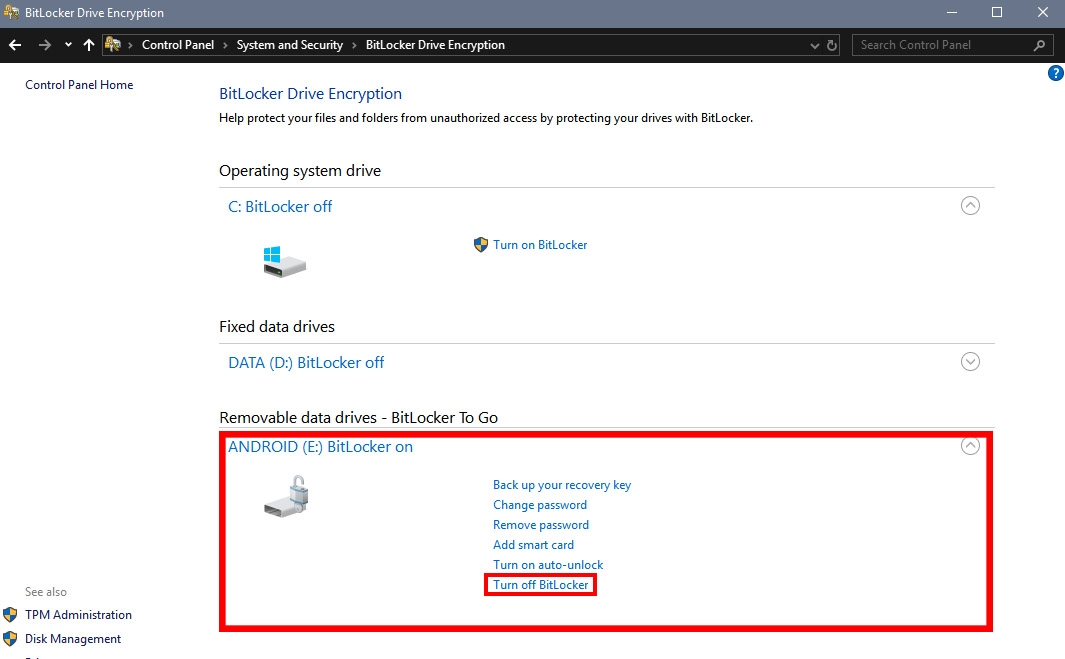
Task: Open the recent locations dropdown
Action: (x=68, y=45)
